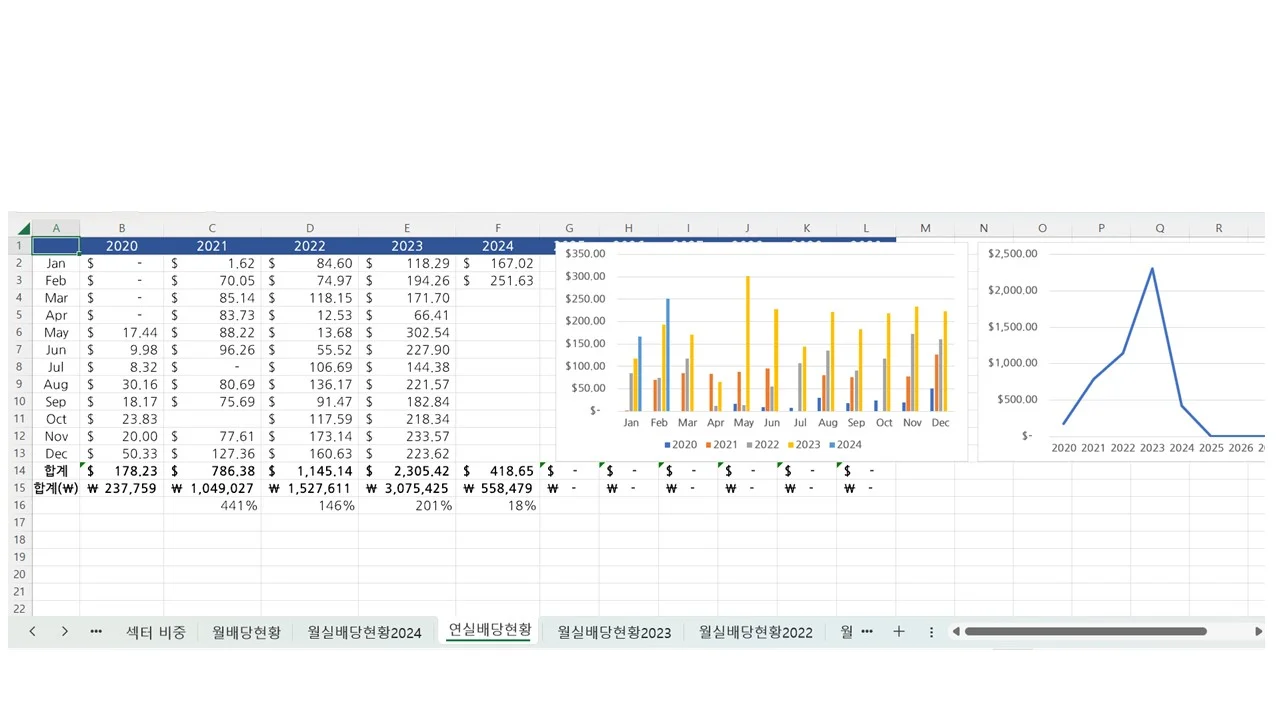This screenshot has width=1280, height=720.
Task: Click the 2022 total 1,145.14 cell
Action: 310,471
